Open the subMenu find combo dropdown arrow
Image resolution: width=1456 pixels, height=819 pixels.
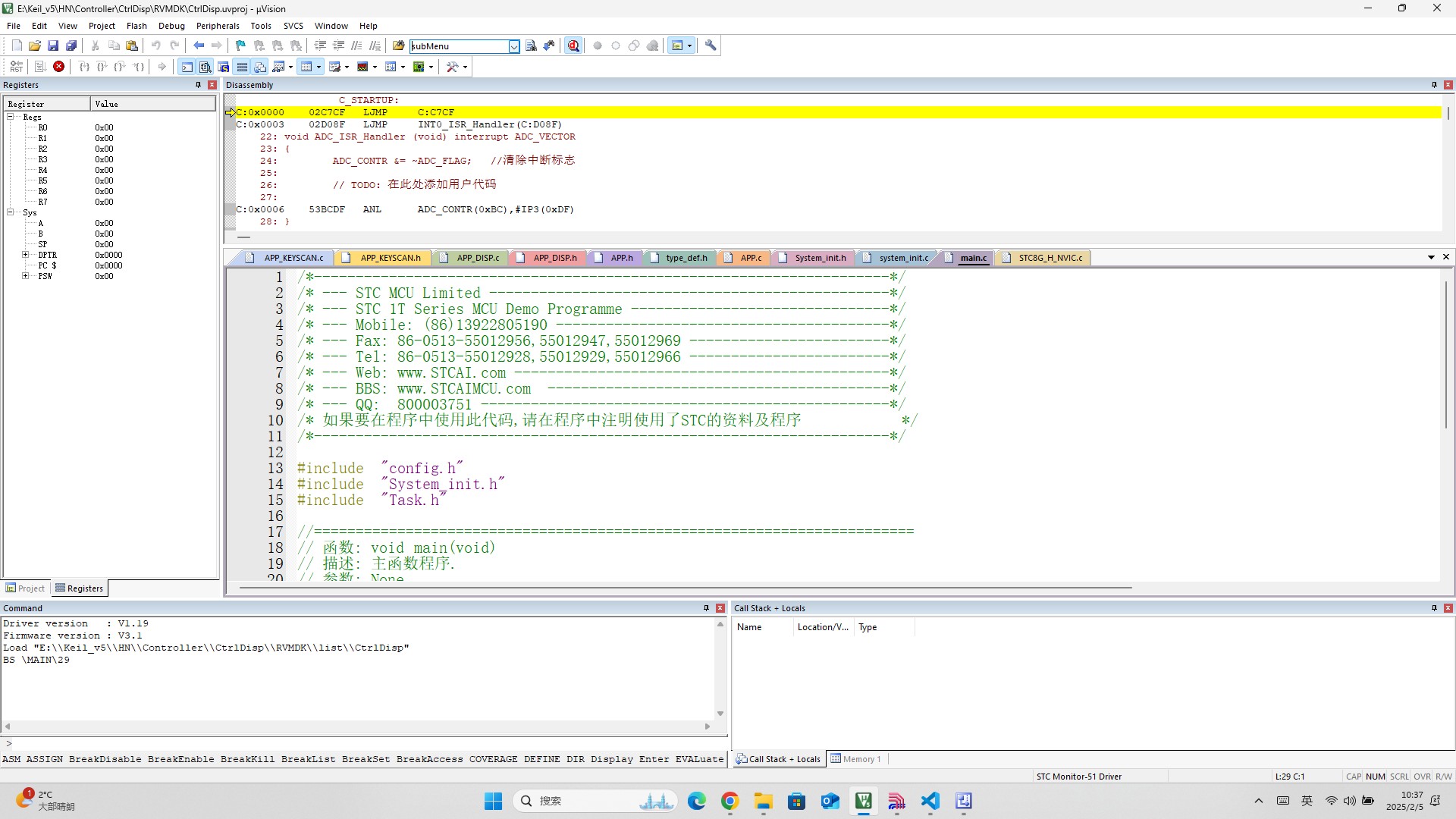pos(513,46)
